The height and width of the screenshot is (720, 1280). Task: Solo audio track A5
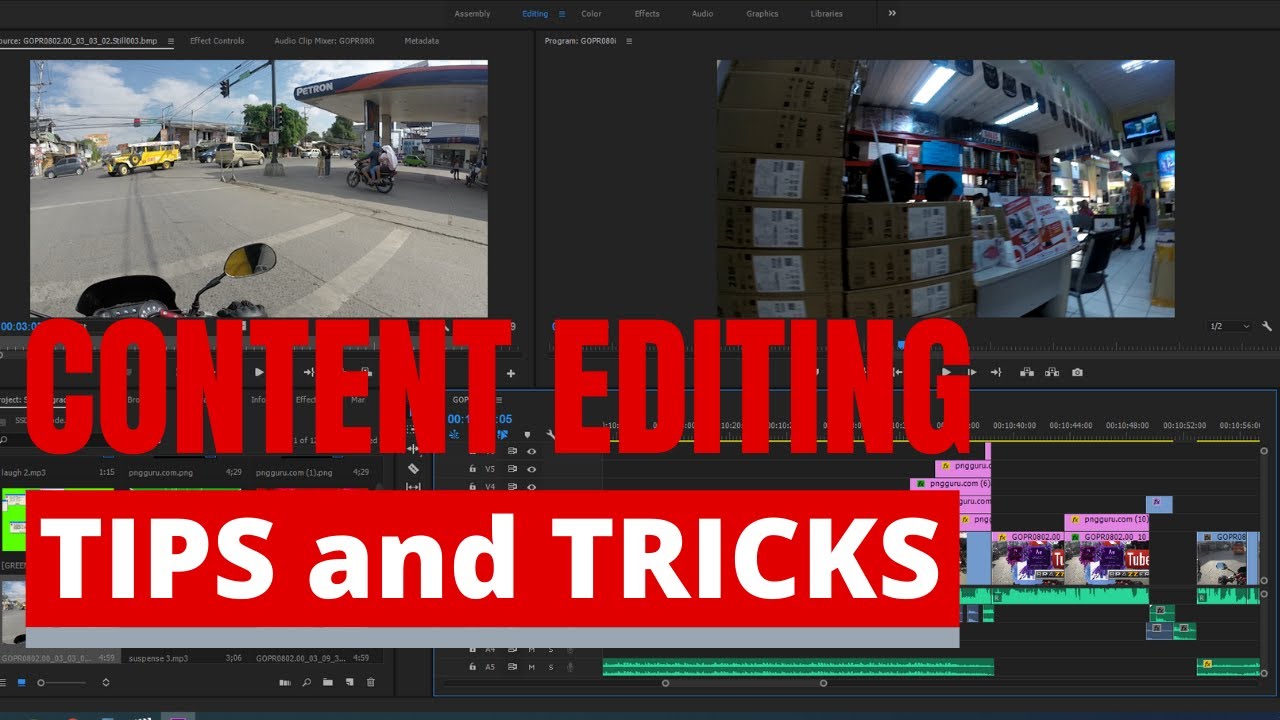[x=550, y=667]
